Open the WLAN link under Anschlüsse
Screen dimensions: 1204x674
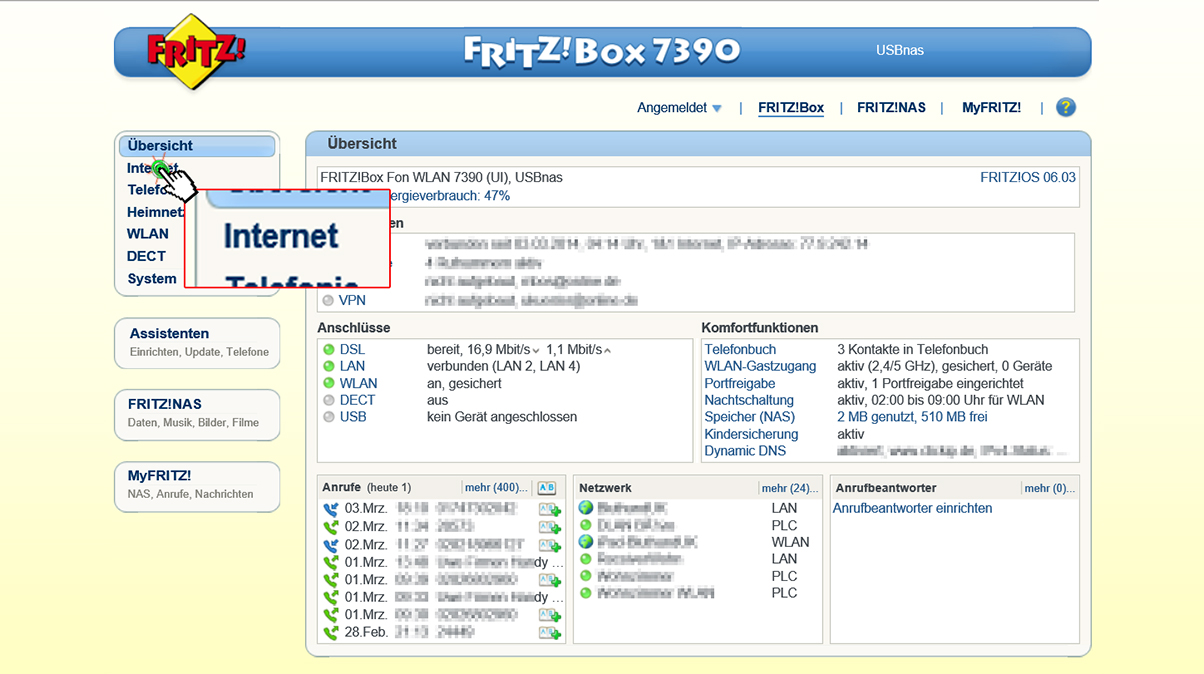358,383
